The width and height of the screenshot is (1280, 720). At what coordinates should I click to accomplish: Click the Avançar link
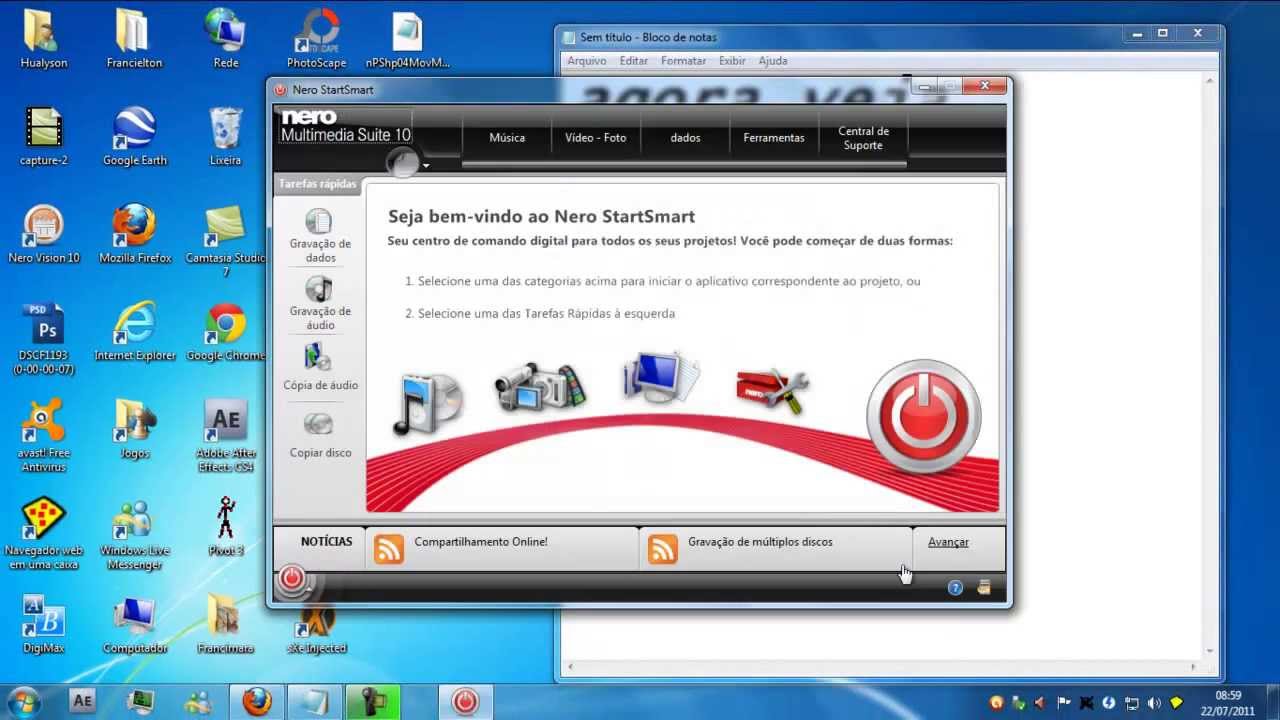pyautogui.click(x=948, y=542)
